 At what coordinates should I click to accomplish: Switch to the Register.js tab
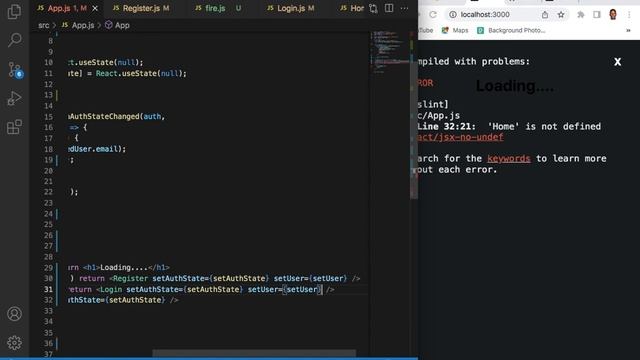coord(141,8)
